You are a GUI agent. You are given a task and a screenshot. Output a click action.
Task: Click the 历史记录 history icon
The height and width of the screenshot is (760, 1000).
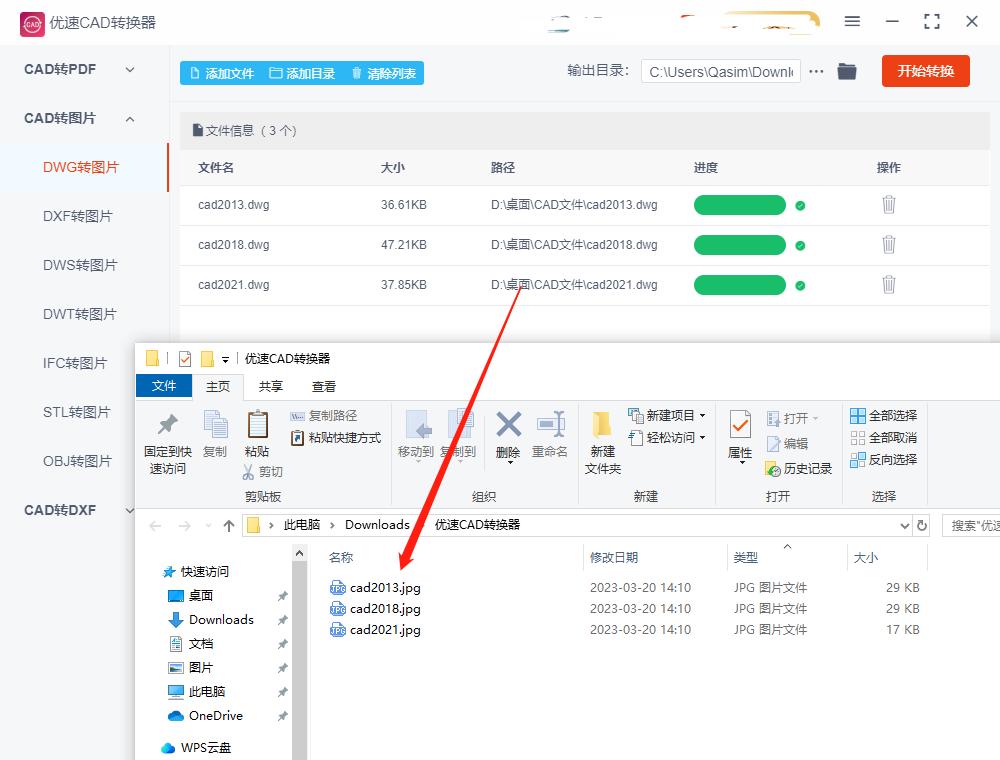pyautogui.click(x=771, y=468)
